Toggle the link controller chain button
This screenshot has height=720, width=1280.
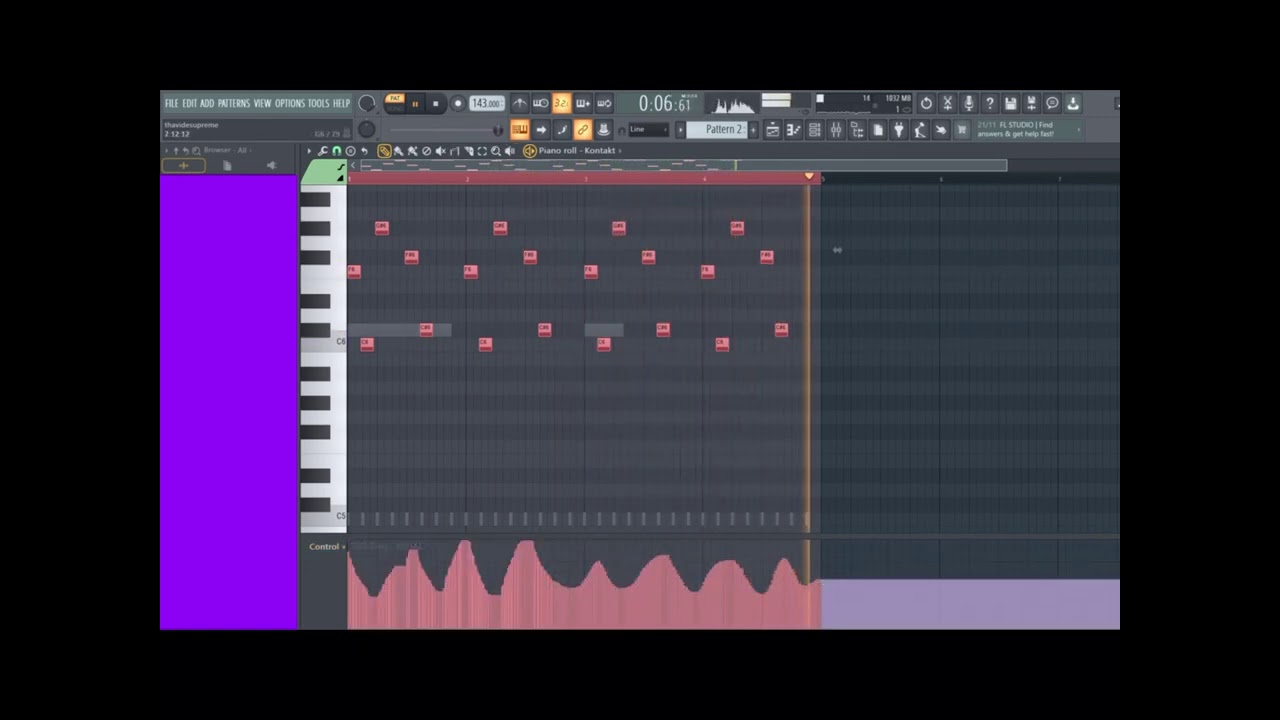[583, 129]
